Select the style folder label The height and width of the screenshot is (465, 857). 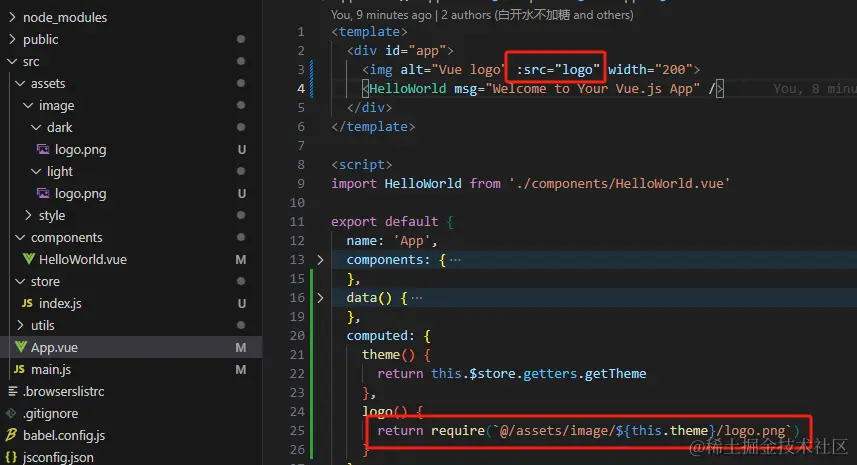(x=52, y=215)
